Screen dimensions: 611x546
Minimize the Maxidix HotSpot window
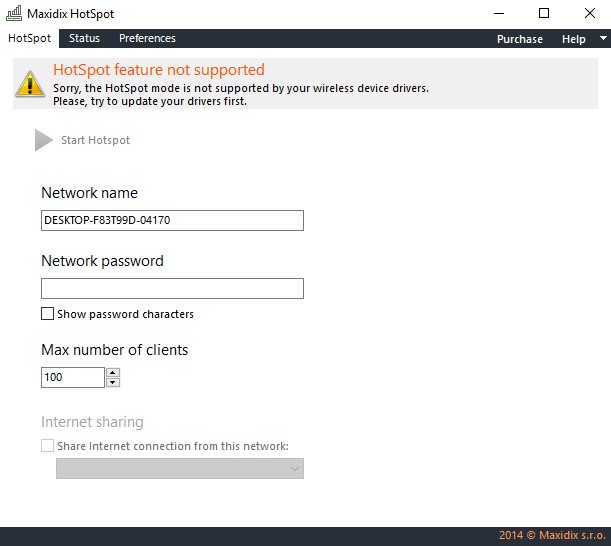coord(499,14)
